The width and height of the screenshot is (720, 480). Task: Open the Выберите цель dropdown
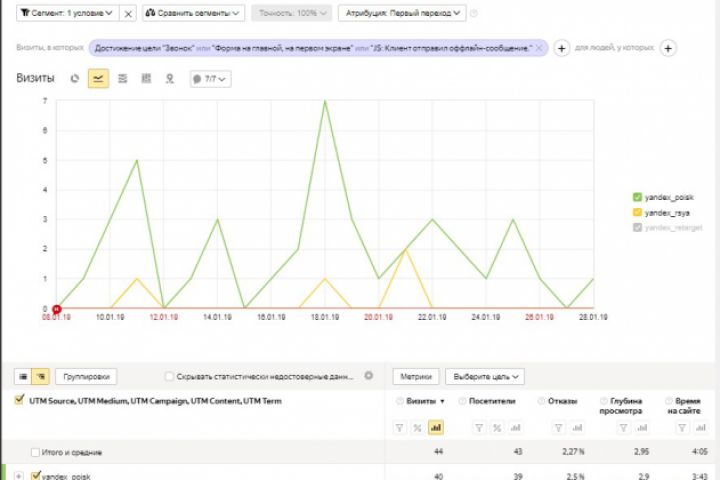coord(485,377)
